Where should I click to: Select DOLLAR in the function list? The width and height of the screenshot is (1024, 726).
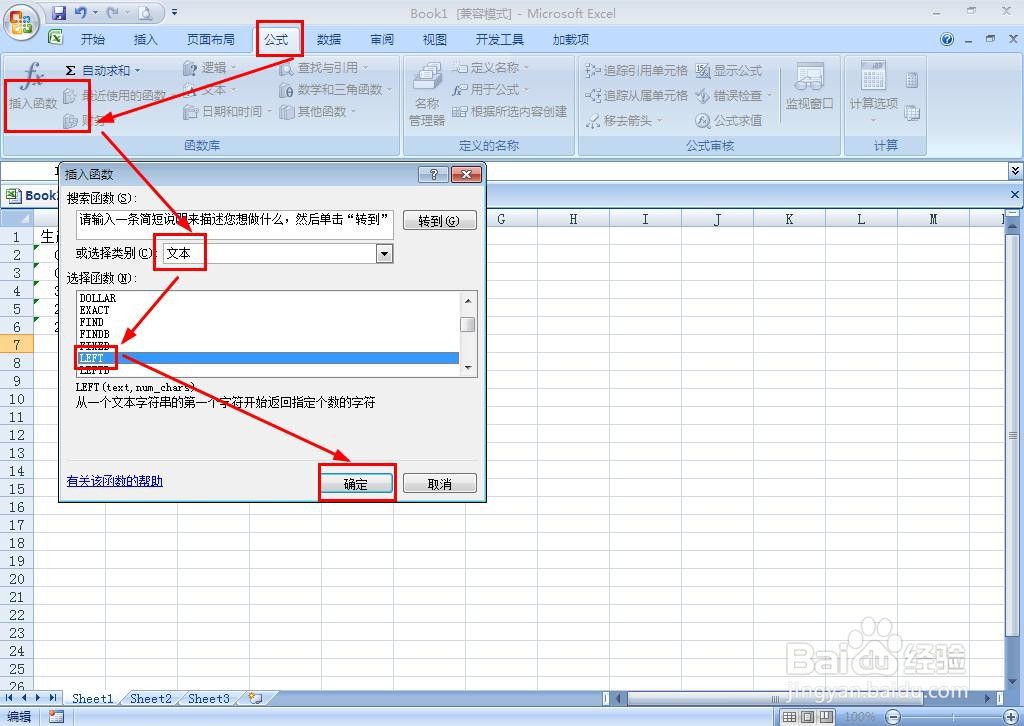click(268, 298)
